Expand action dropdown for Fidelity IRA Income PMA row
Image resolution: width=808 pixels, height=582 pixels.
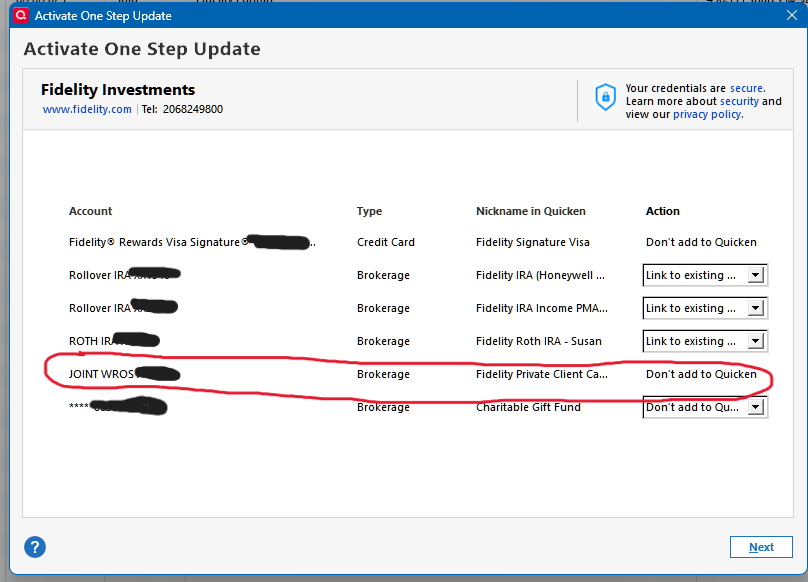click(755, 308)
